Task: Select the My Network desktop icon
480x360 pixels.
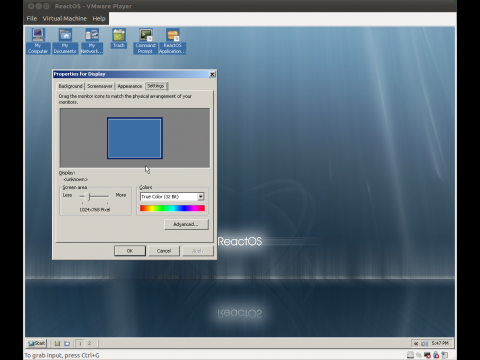Action: (x=92, y=41)
